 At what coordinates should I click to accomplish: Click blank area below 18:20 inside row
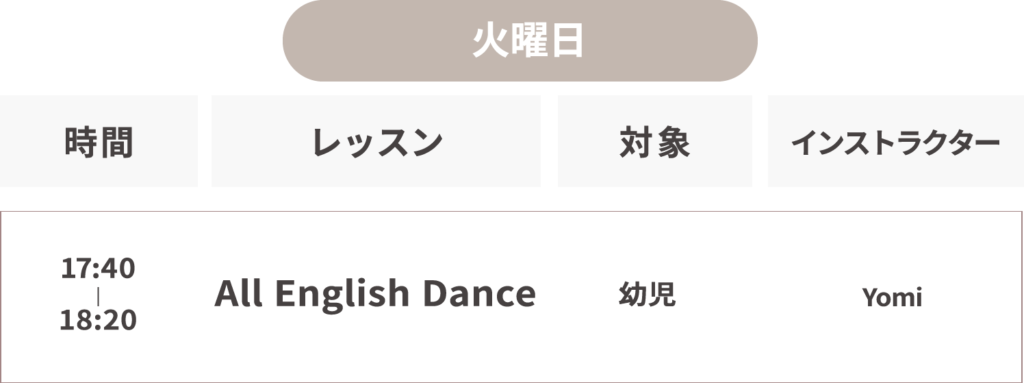pos(98,356)
